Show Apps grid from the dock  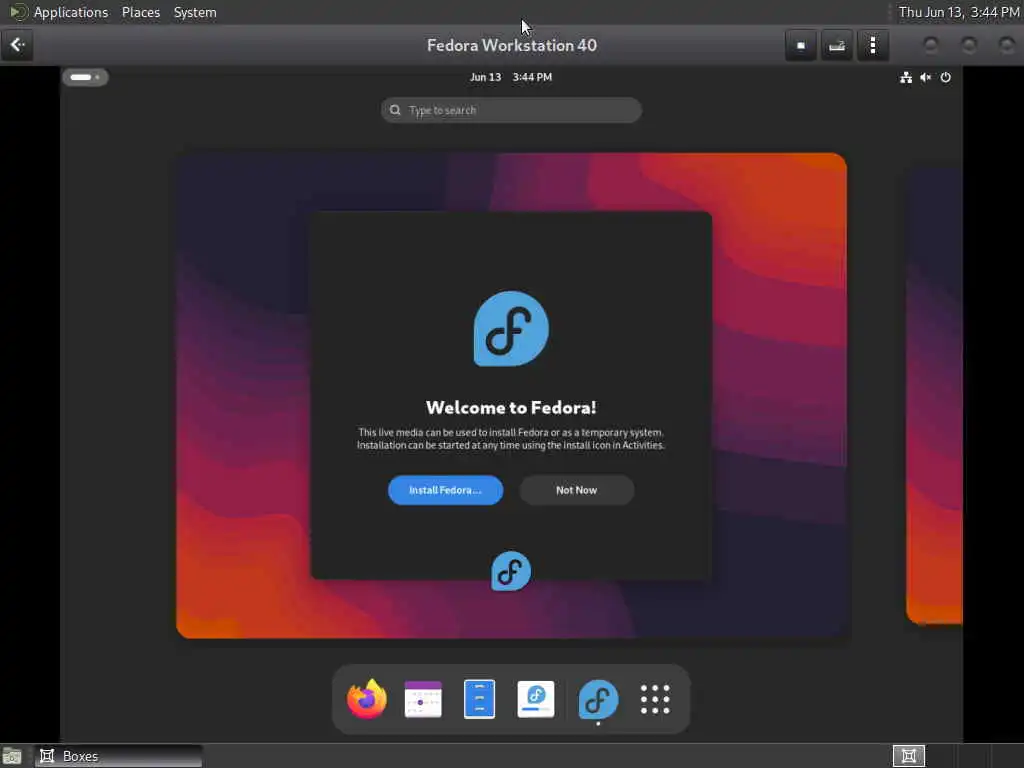tap(655, 699)
